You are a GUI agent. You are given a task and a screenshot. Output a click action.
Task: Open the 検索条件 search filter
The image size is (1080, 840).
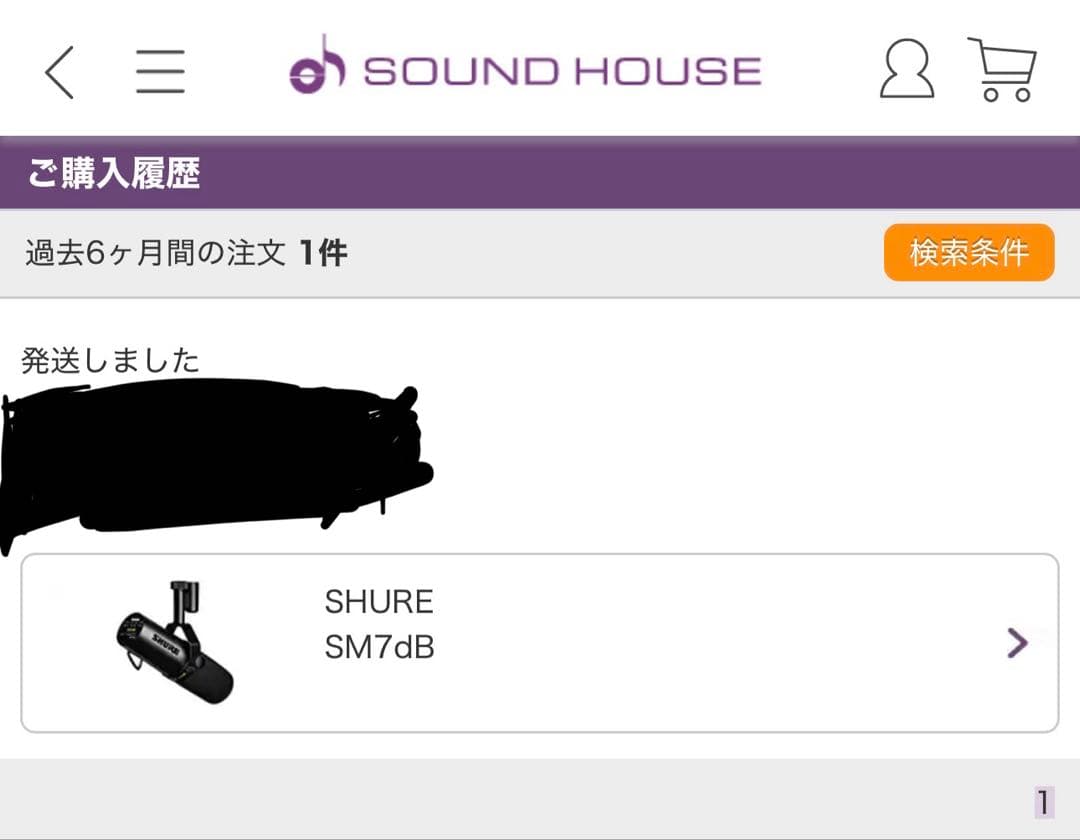(968, 253)
